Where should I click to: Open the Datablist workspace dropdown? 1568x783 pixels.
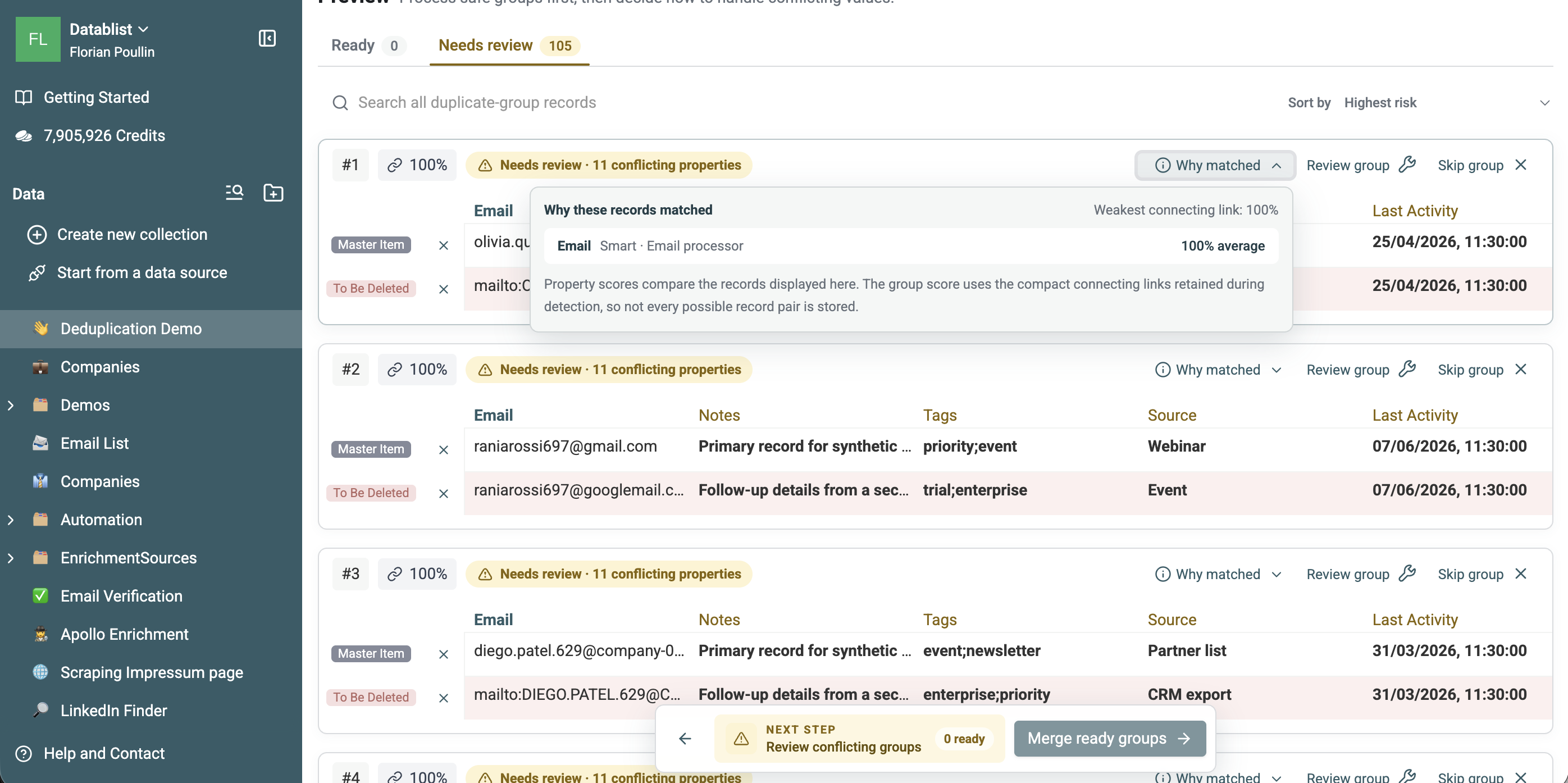point(109,29)
